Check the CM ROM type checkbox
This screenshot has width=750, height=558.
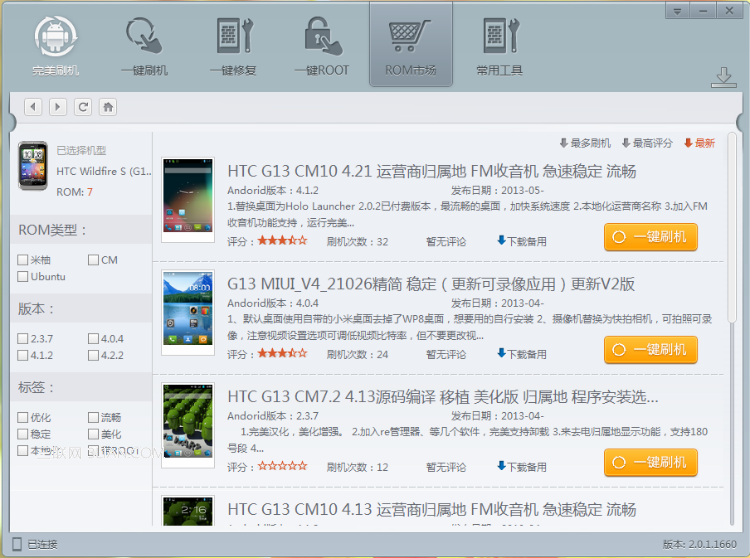click(93, 260)
